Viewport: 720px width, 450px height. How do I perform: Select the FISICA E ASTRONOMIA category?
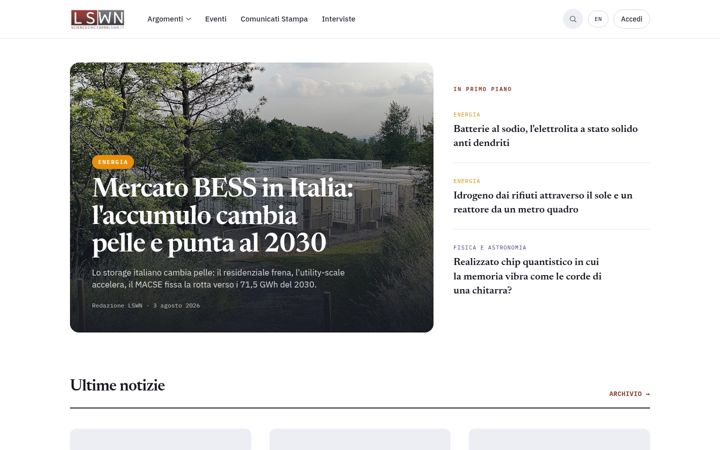tap(489, 248)
